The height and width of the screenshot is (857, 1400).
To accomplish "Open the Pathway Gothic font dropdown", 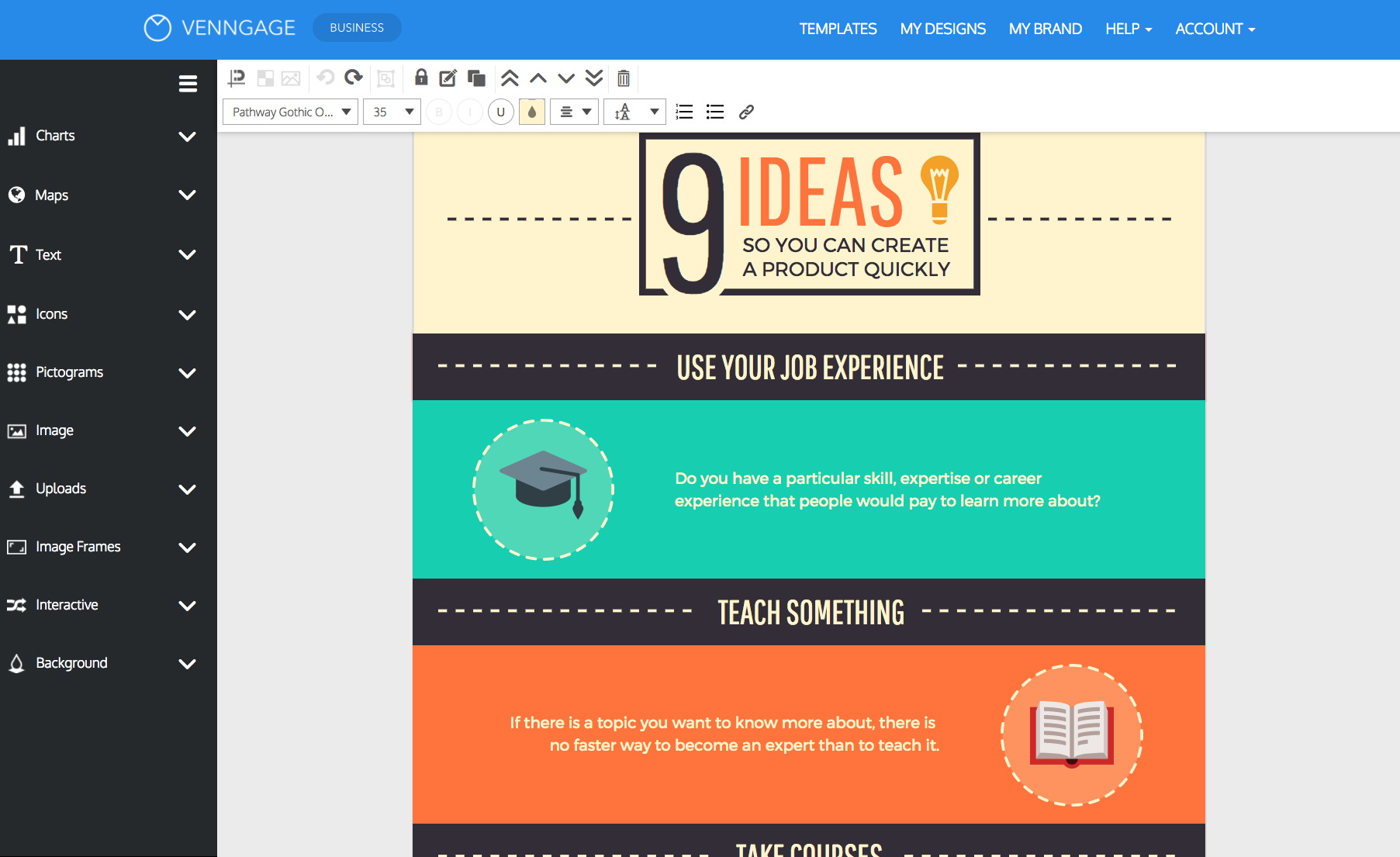I will 290,112.
